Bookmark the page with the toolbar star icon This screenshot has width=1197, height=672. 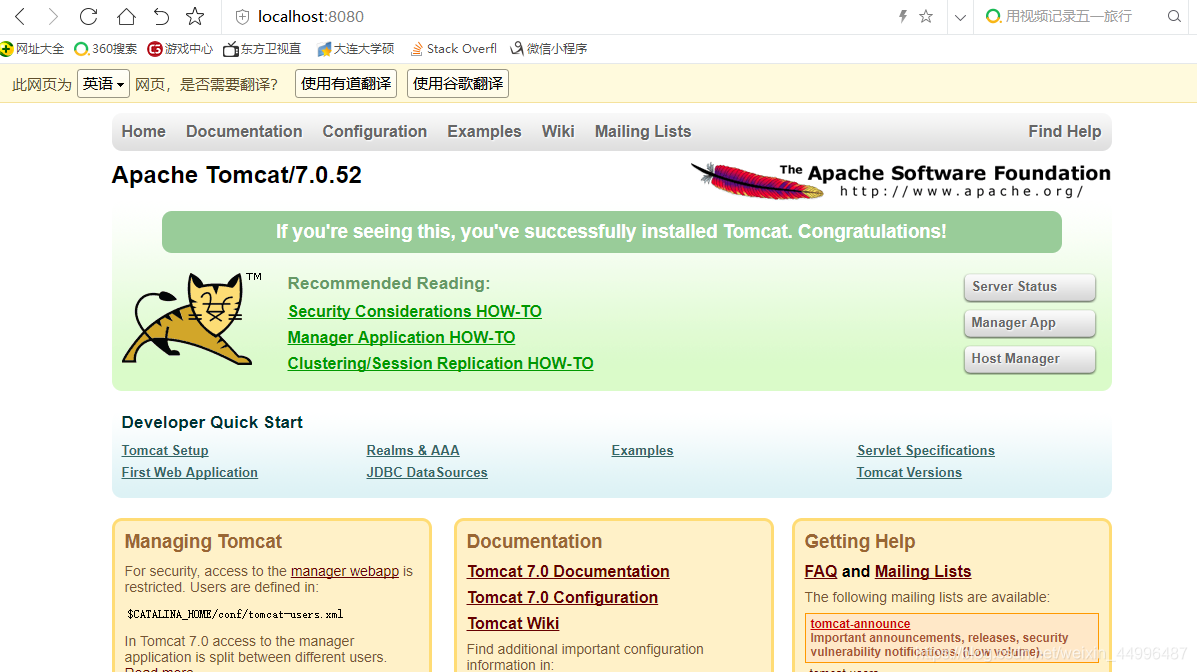tap(195, 16)
